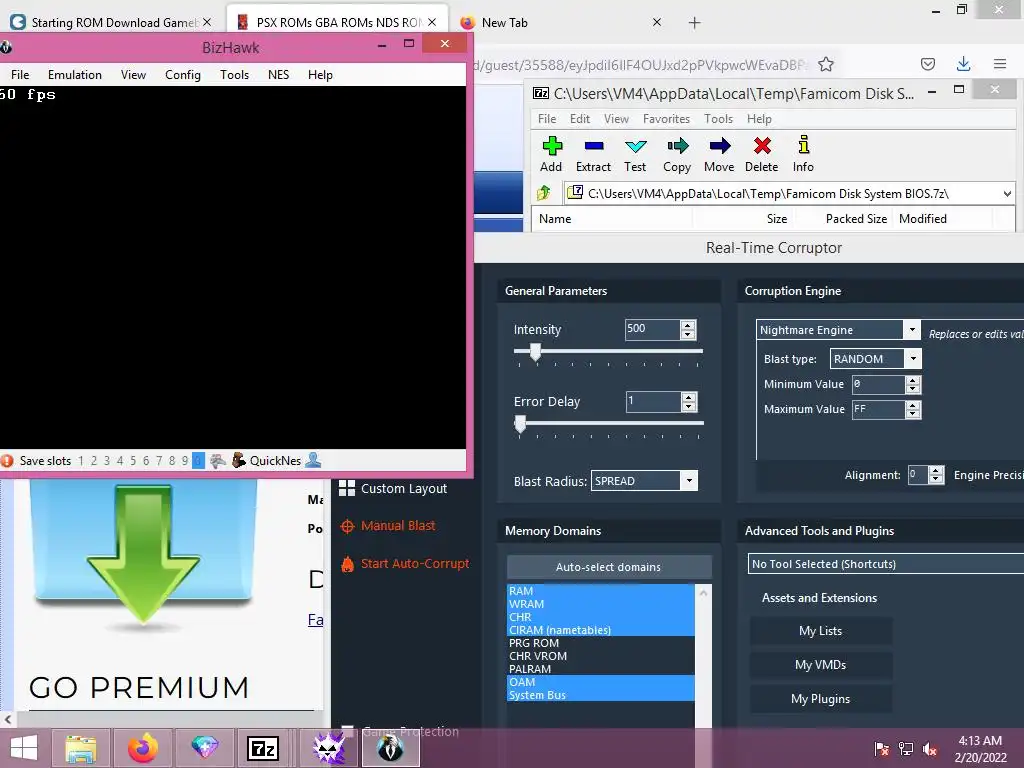Select save slot 3 in BizHawk

coord(107,461)
